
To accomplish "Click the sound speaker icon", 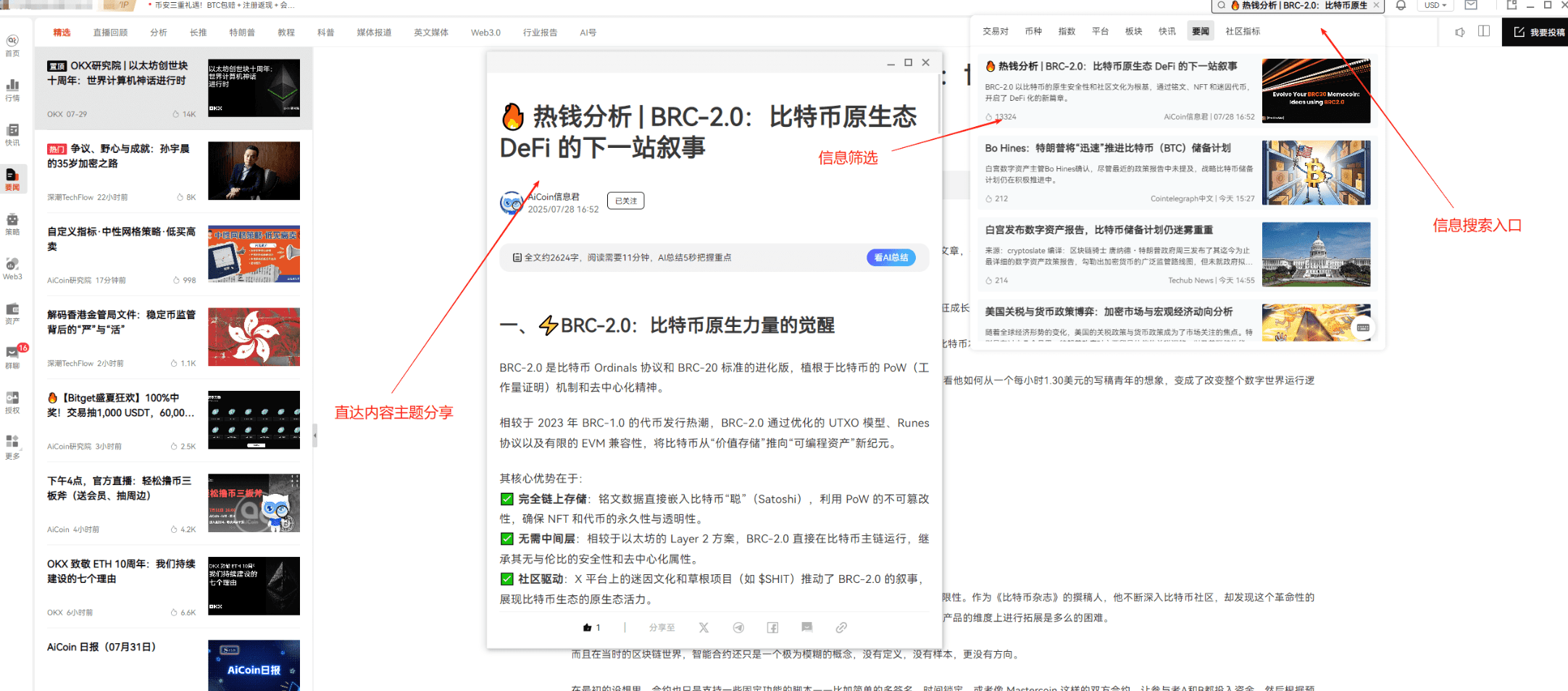I will (x=1460, y=32).
